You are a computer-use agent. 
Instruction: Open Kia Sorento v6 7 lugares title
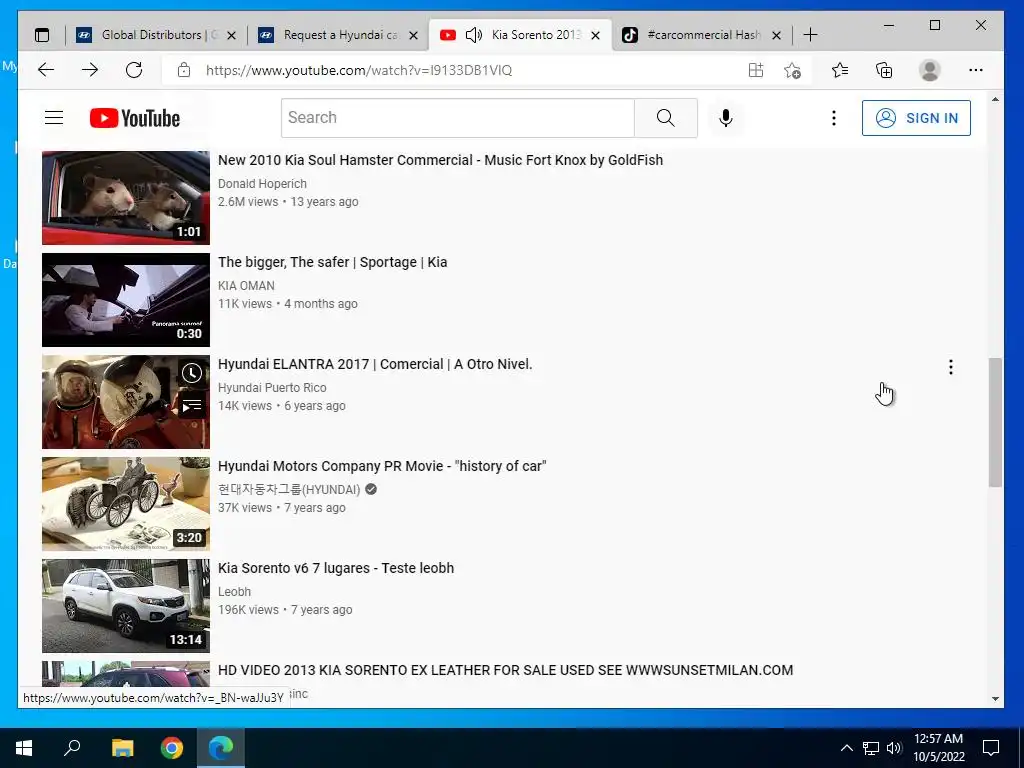point(336,568)
